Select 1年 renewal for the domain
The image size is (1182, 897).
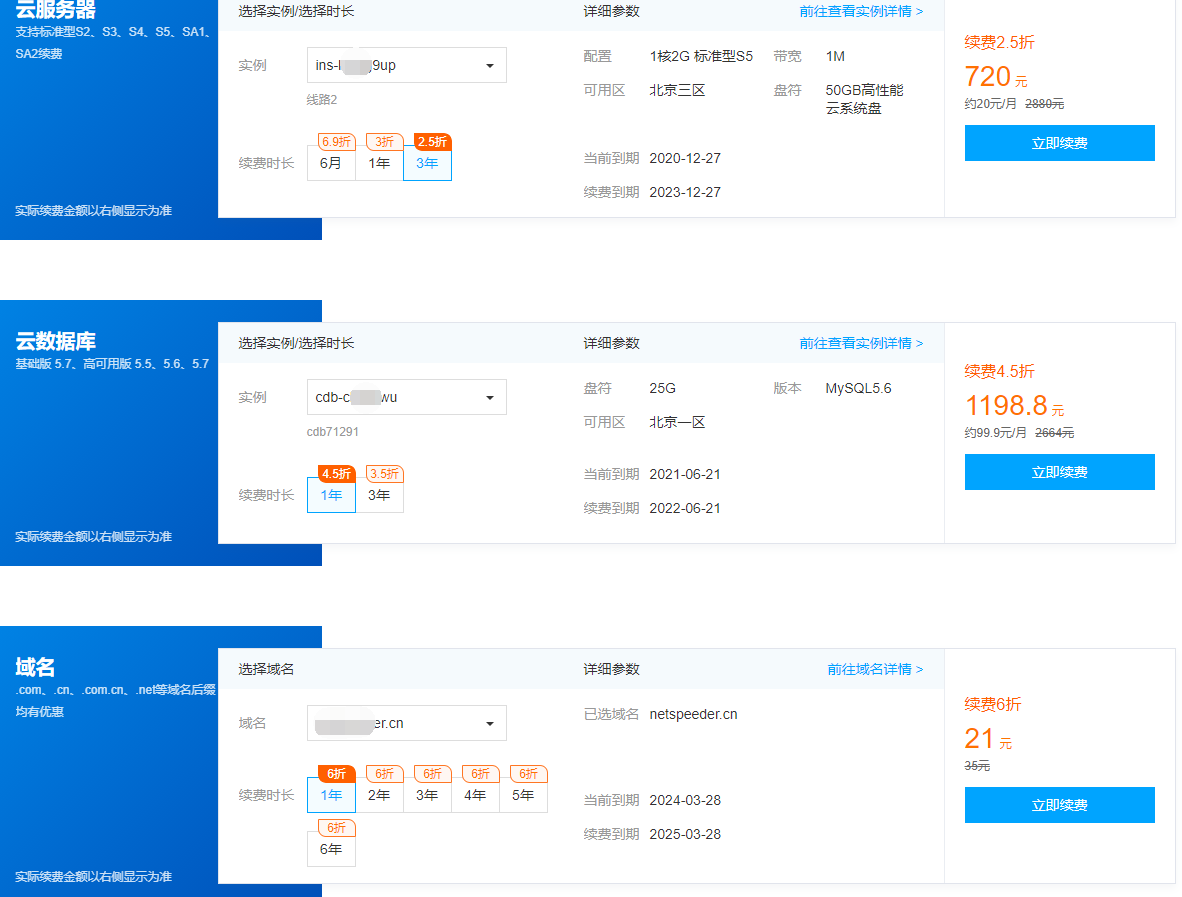coord(331,795)
